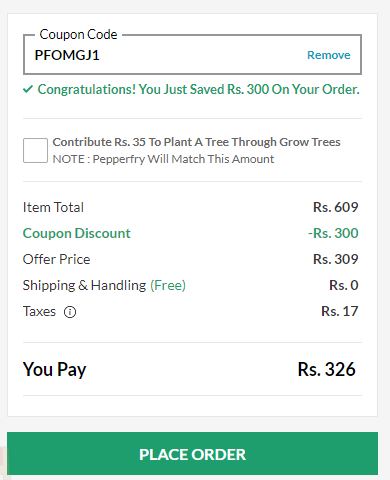
Task: Click the -Rs. 300 discount amount
Action: point(333,233)
